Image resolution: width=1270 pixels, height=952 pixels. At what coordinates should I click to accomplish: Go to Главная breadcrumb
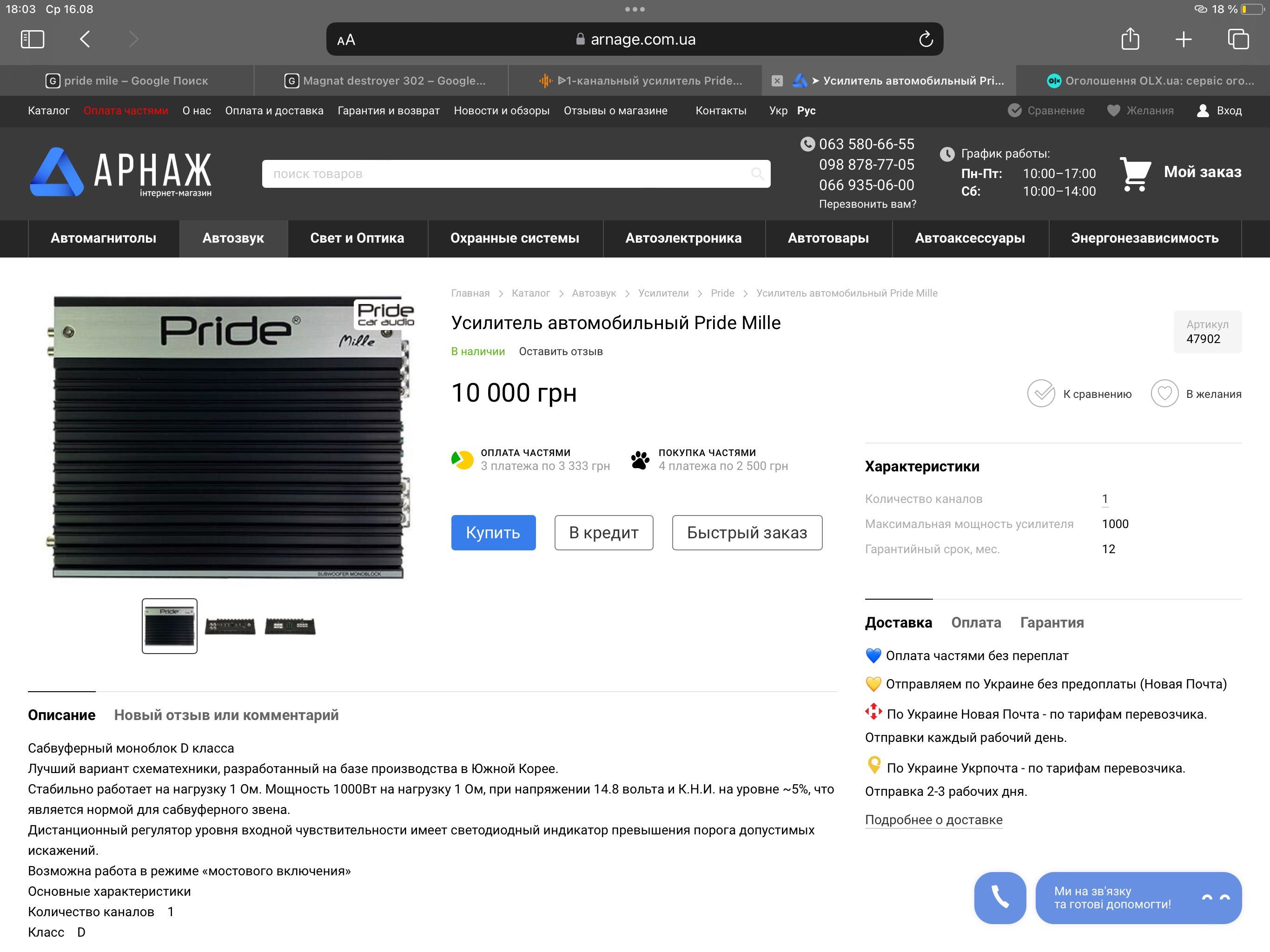coord(470,293)
